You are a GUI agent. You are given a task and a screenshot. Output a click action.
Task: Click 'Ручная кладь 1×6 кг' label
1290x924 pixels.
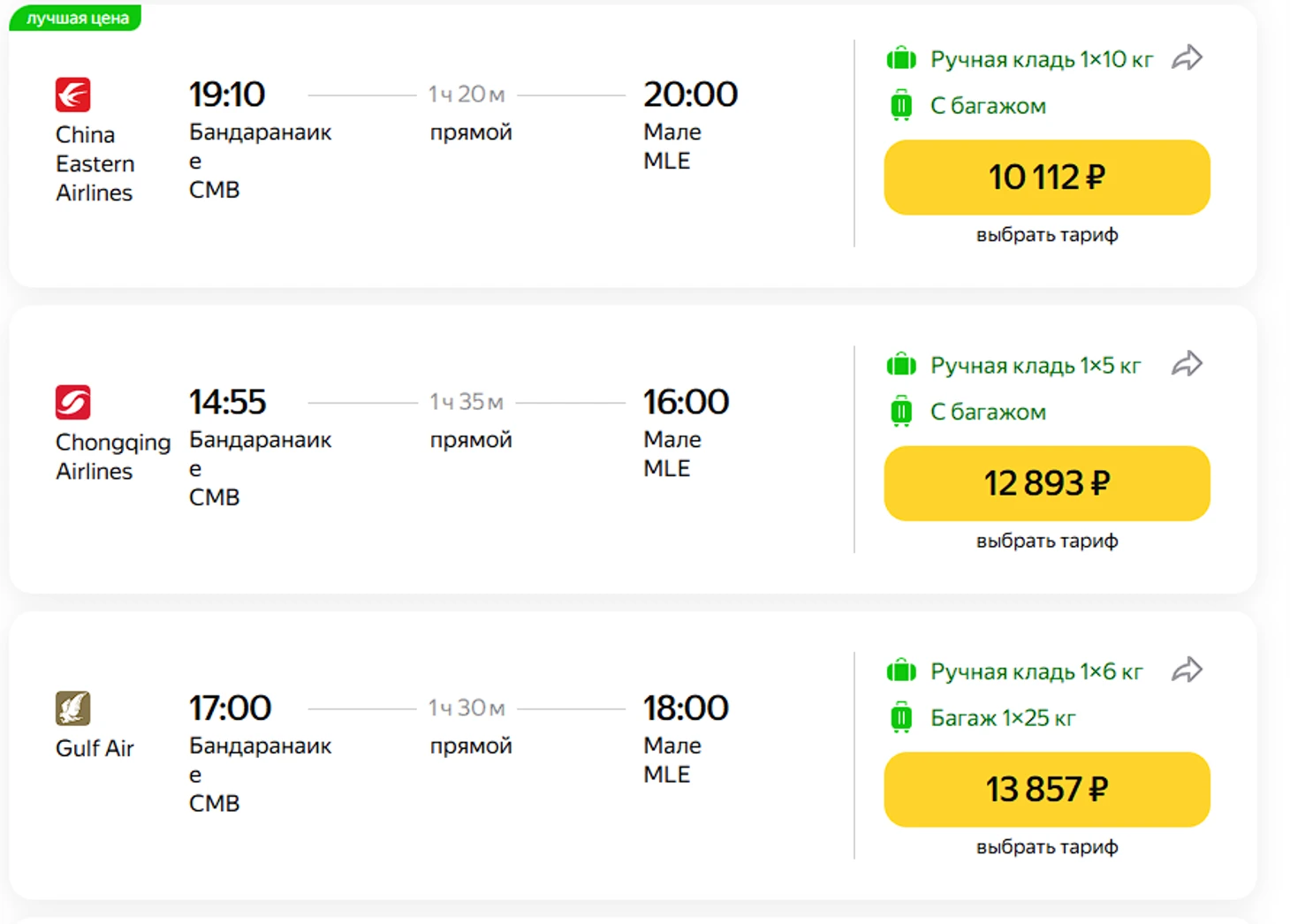(1036, 672)
